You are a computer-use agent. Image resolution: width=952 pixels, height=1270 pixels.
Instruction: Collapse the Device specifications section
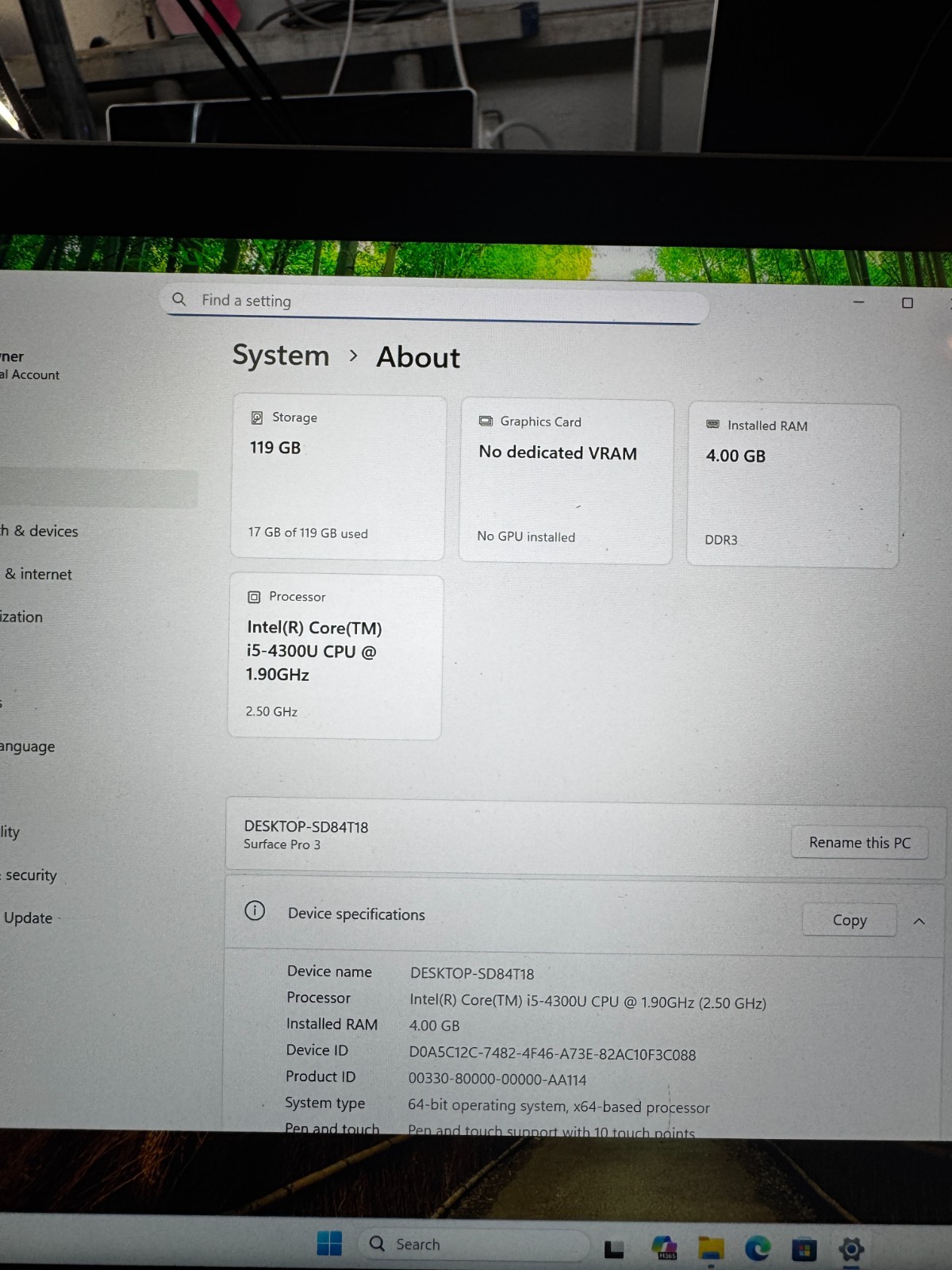pos(919,922)
